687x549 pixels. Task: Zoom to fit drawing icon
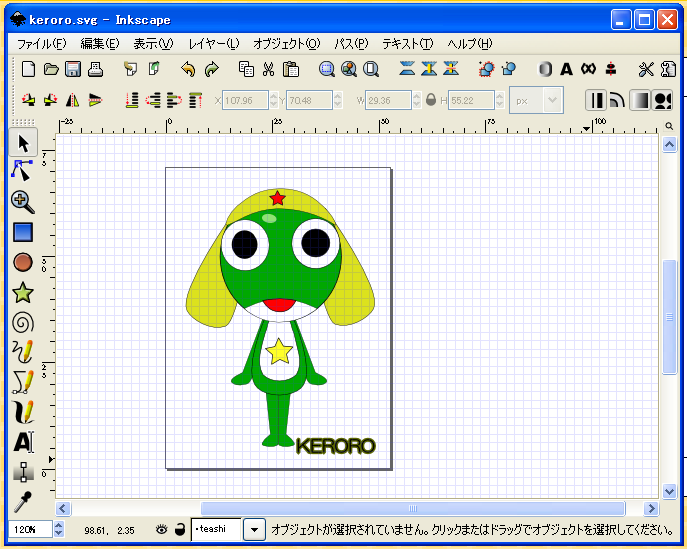pyautogui.click(x=349, y=69)
